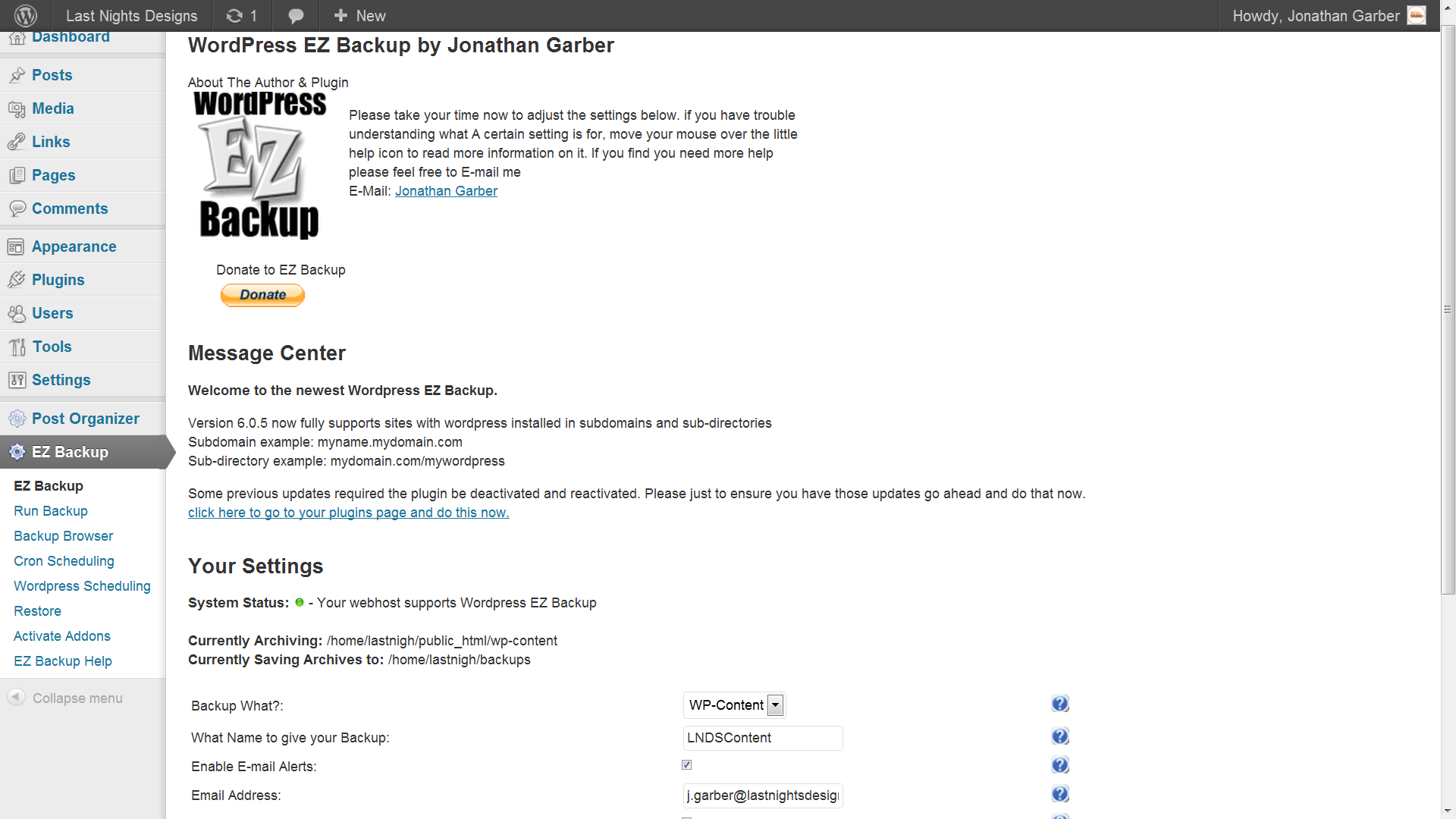This screenshot has width=1456, height=819.
Task: Click the Collapse menu arrow icon
Action: tap(16, 697)
